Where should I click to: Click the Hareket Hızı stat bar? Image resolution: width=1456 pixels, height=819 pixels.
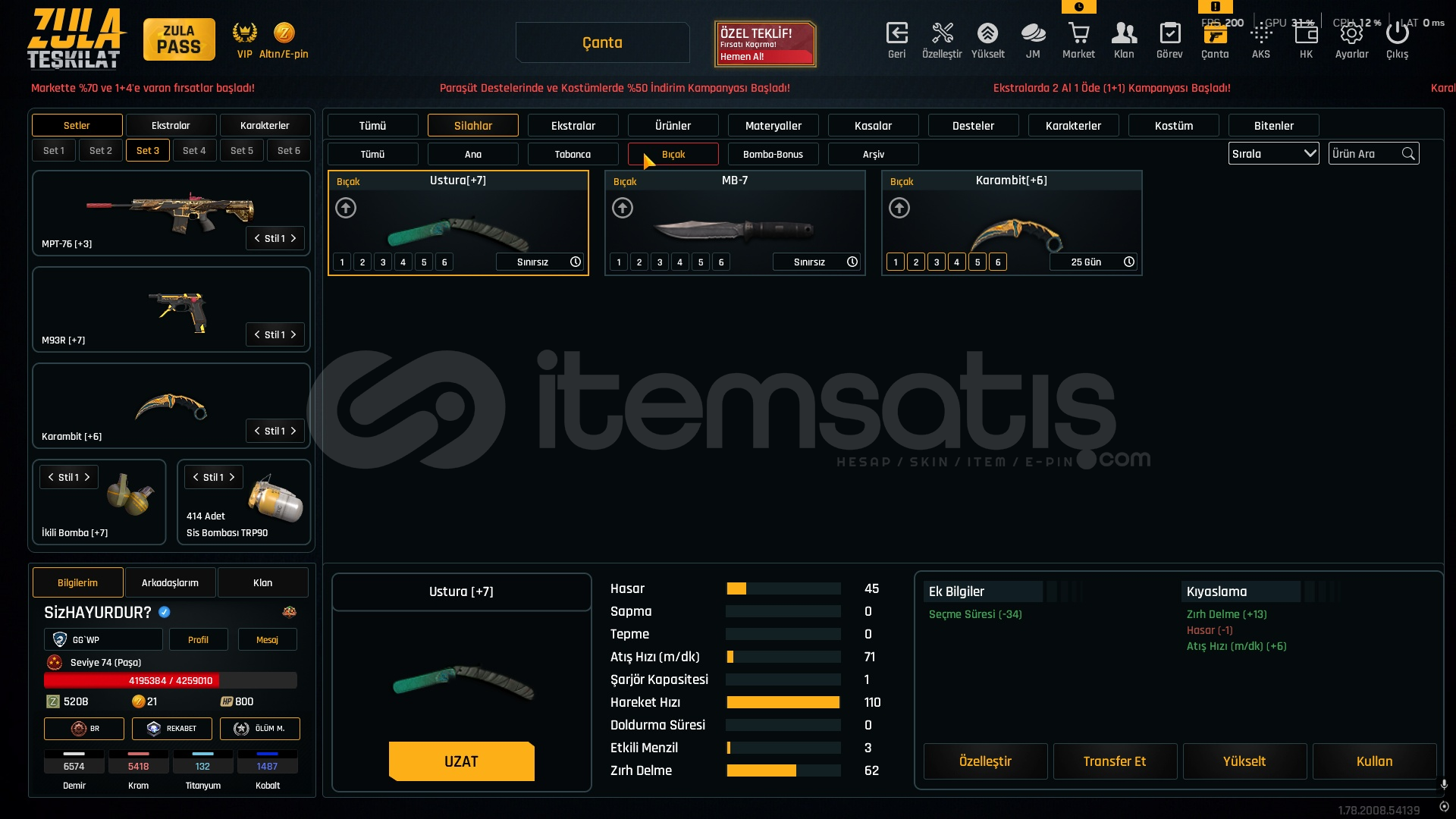point(783,702)
